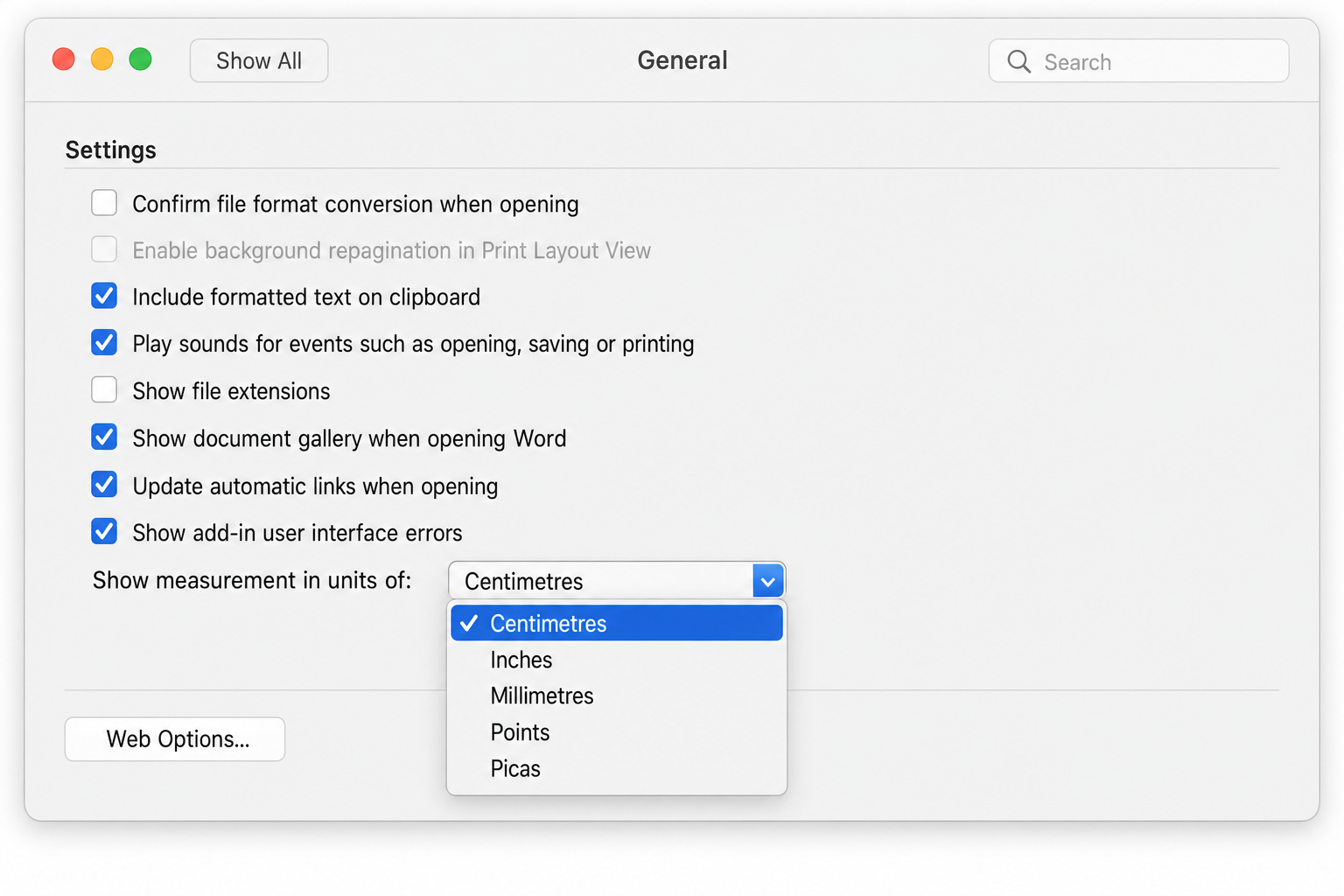Image resolution: width=1344 pixels, height=896 pixels.
Task: Uncheck Show add-in user interface errors
Action: tap(104, 531)
